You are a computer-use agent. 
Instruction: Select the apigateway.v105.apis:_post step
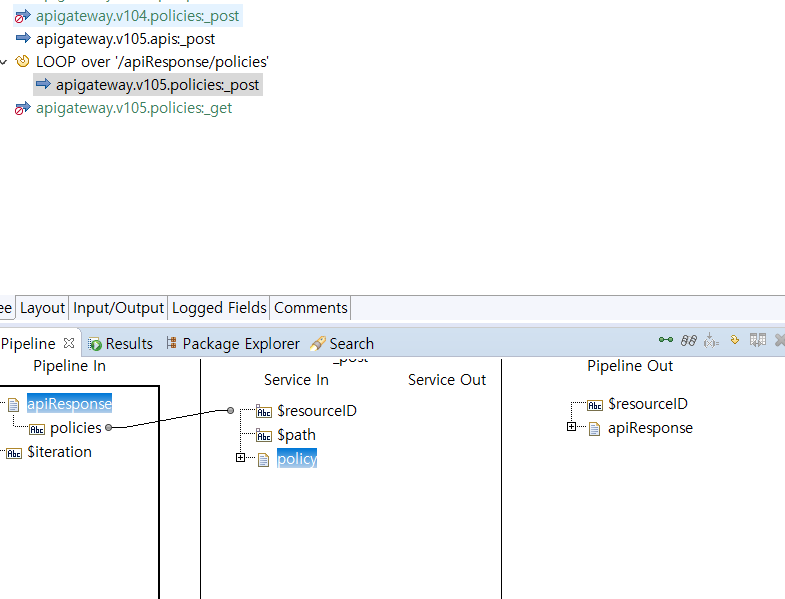pos(125,39)
